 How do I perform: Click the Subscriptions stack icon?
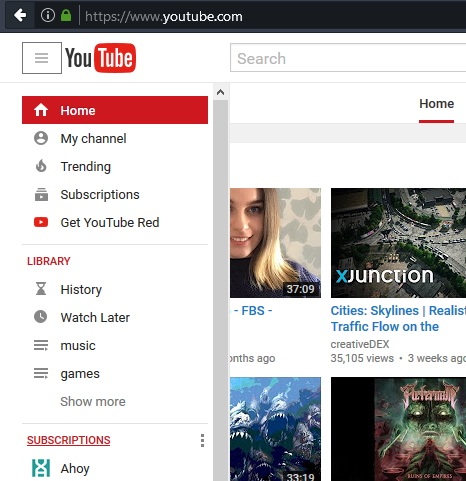41,194
